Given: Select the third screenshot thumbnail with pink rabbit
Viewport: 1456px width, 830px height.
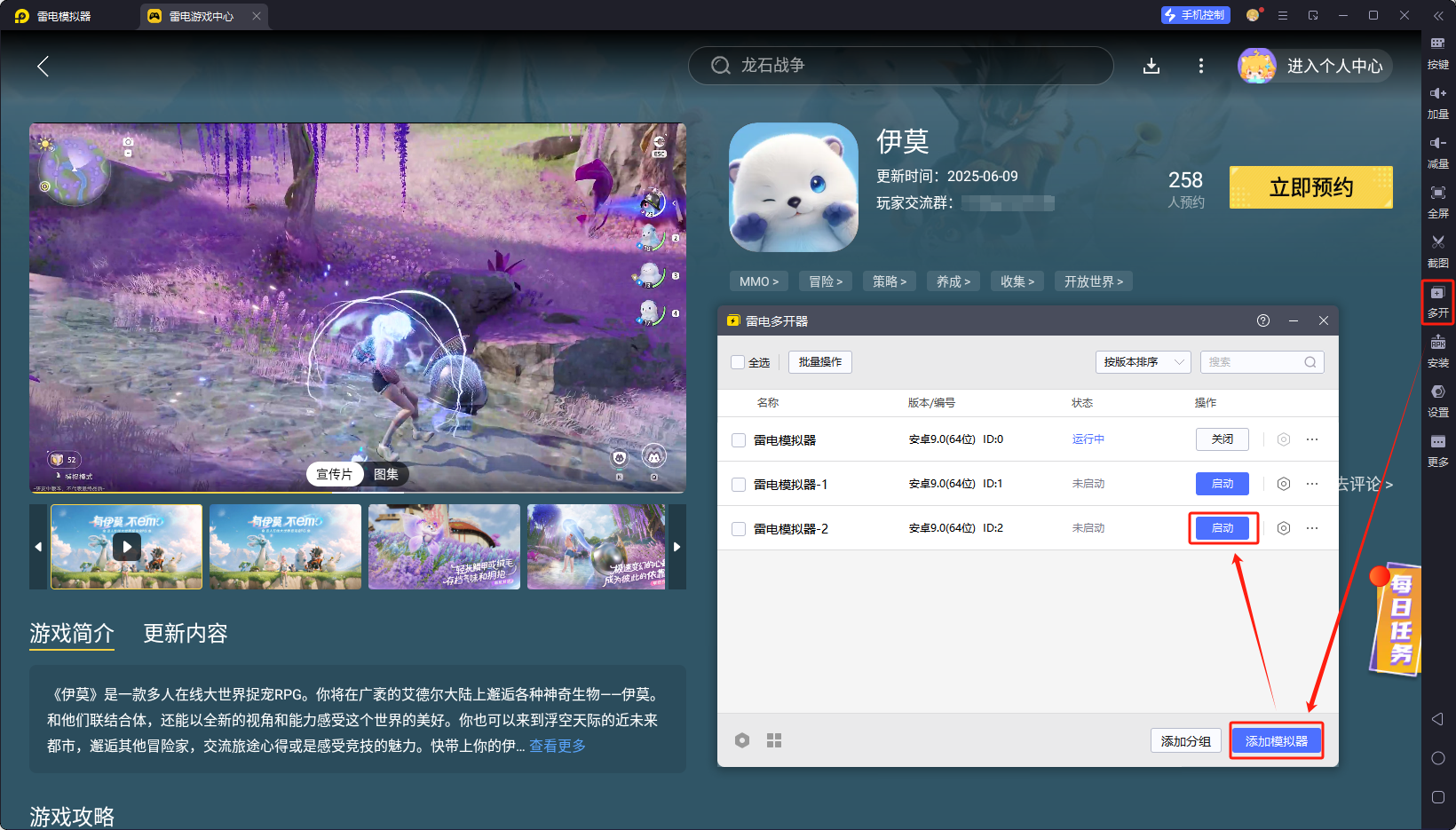Looking at the screenshot, I should coord(444,547).
